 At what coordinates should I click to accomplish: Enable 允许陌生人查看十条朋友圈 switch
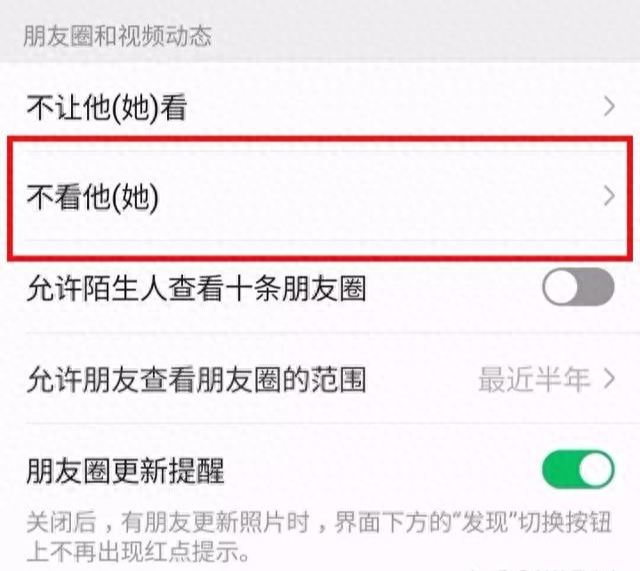[578, 287]
